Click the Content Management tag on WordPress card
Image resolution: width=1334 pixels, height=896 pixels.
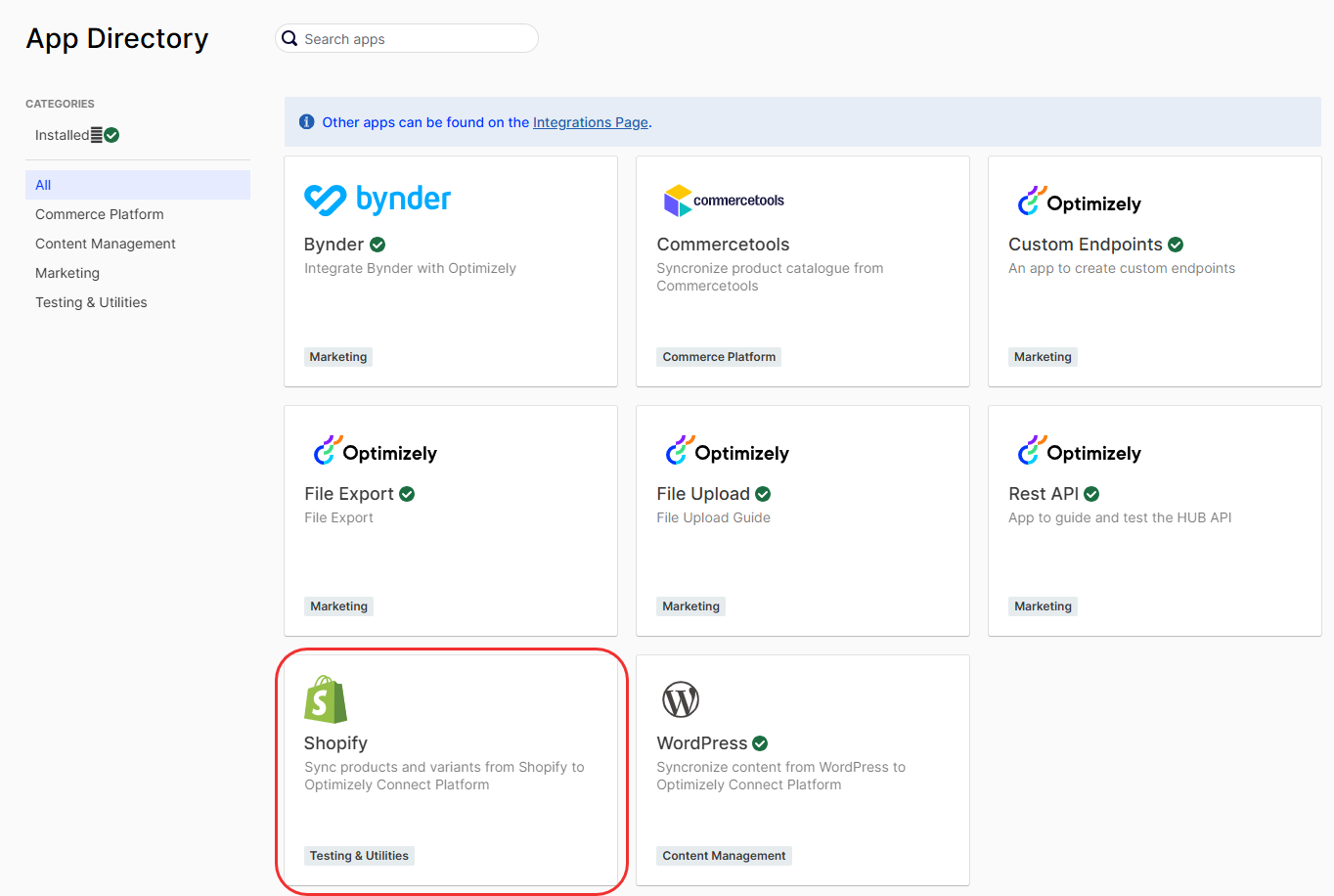pyautogui.click(x=724, y=856)
